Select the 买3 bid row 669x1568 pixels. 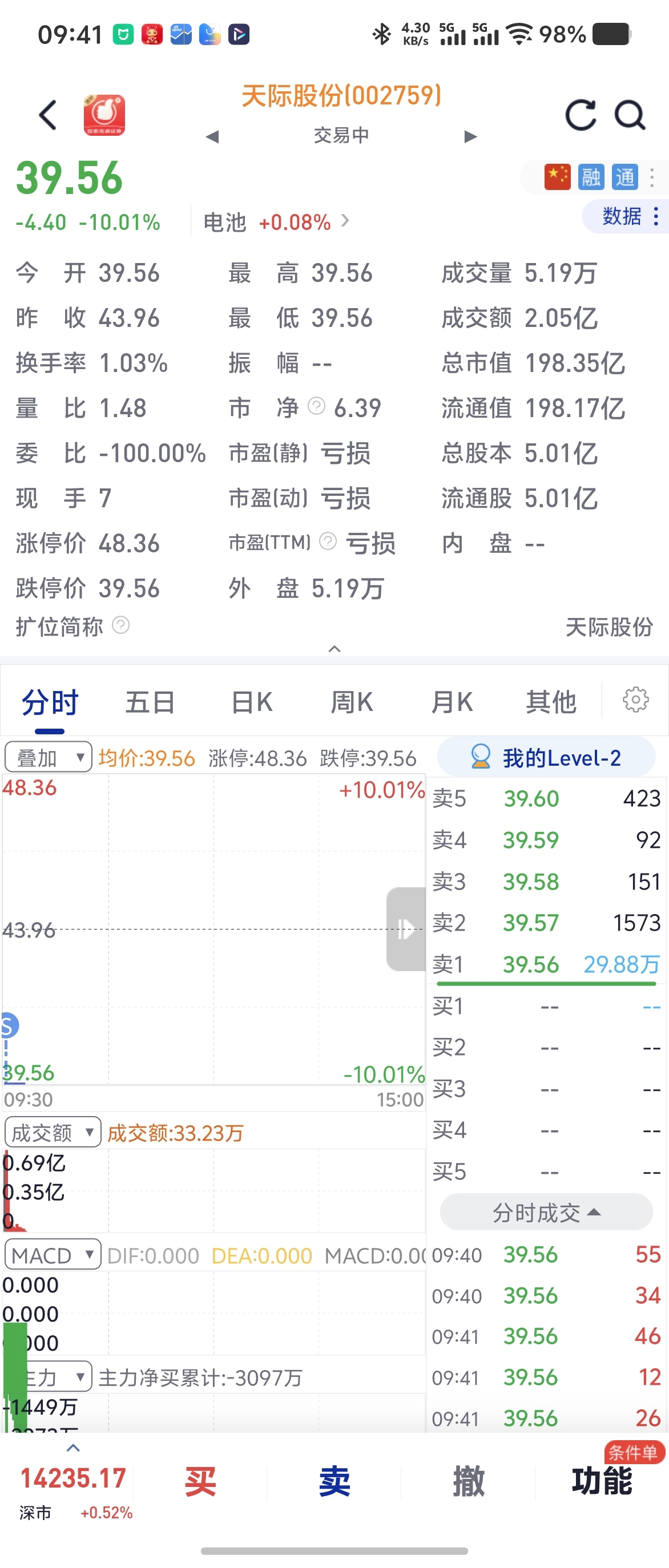pyautogui.click(x=546, y=1088)
